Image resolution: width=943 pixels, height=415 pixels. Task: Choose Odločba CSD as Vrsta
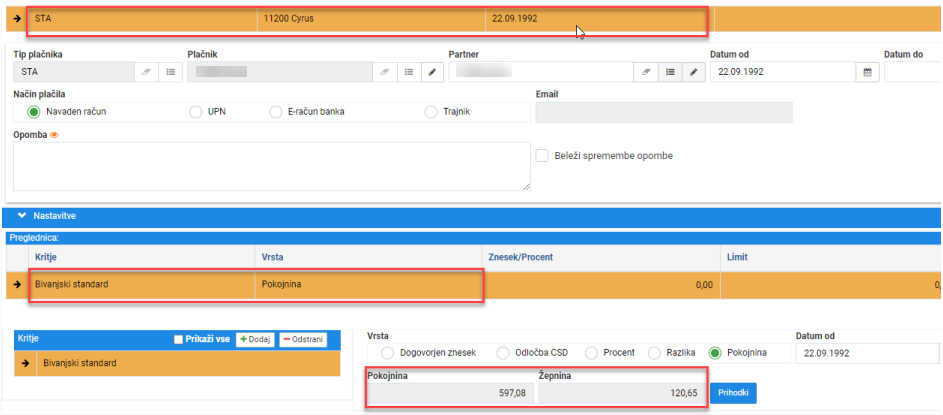(x=503, y=353)
